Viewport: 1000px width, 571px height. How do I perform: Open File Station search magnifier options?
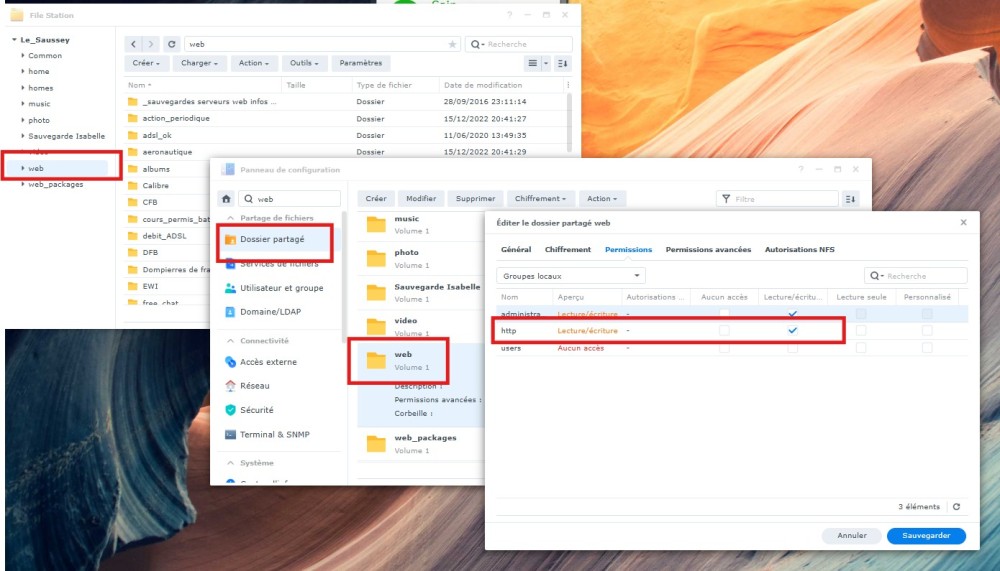tap(477, 44)
